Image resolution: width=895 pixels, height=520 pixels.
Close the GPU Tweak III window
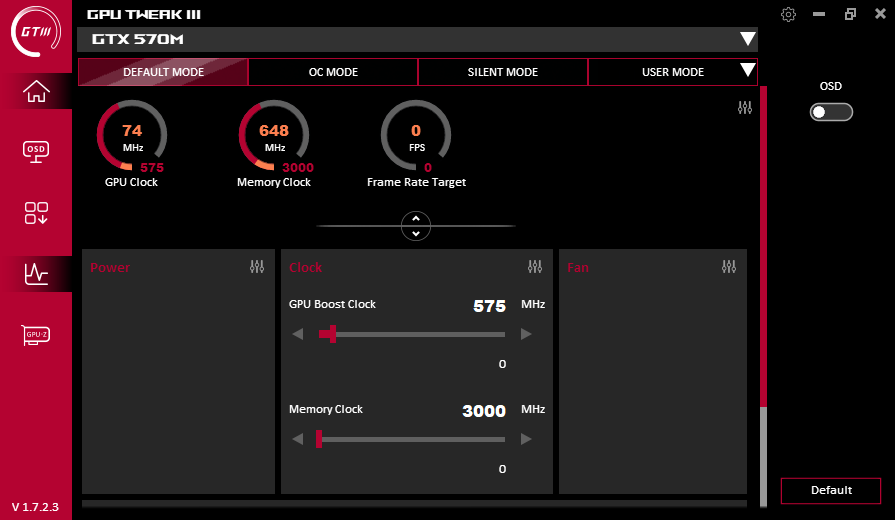coord(881,14)
